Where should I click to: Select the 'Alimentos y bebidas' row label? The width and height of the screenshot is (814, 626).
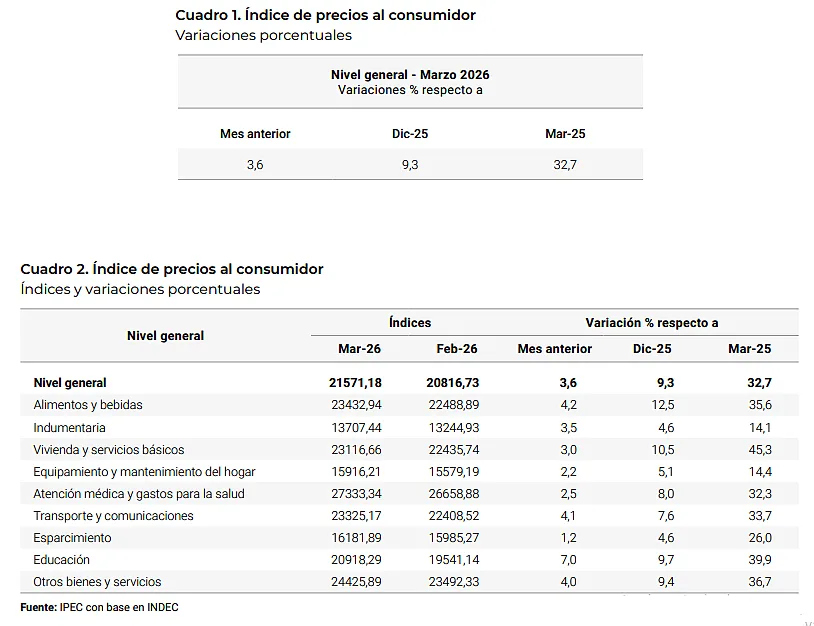(88, 405)
